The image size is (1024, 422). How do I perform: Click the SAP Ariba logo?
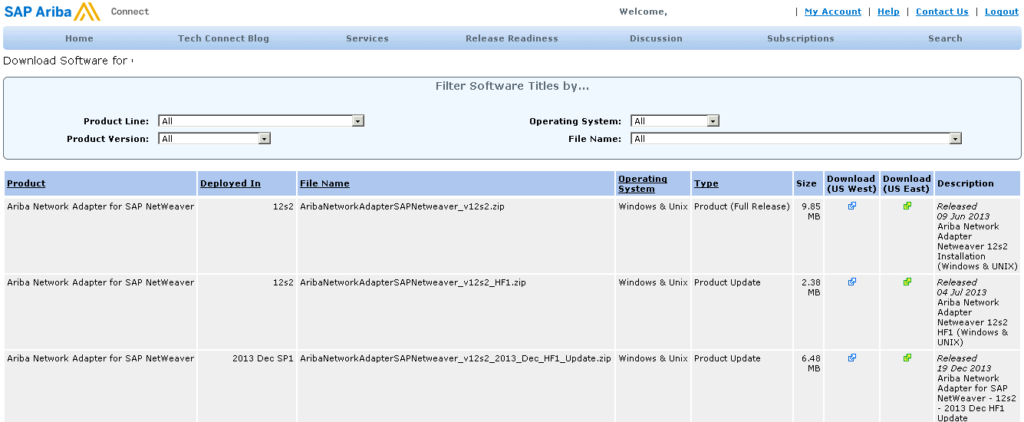[53, 12]
